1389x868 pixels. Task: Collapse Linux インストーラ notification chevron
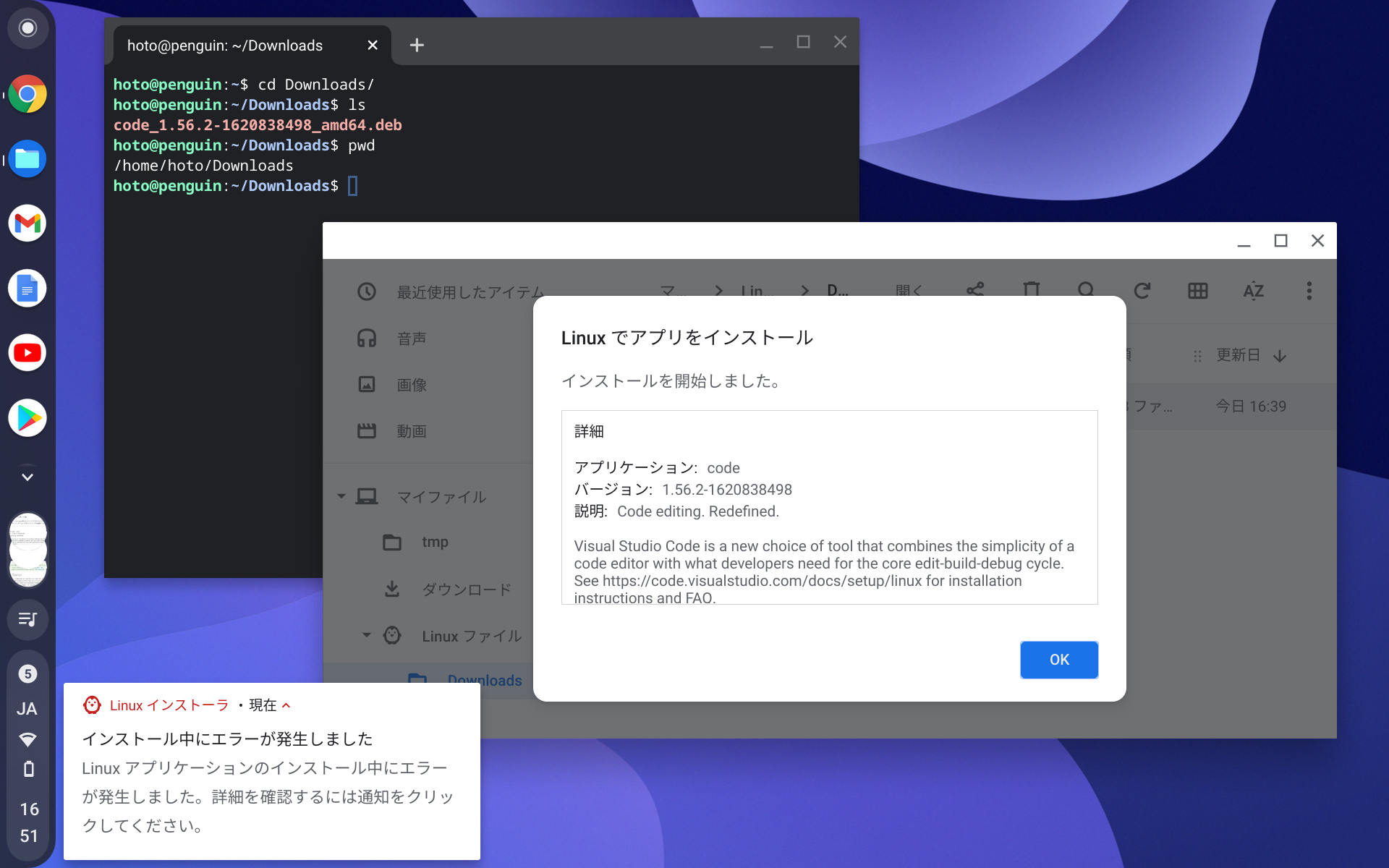point(286,705)
